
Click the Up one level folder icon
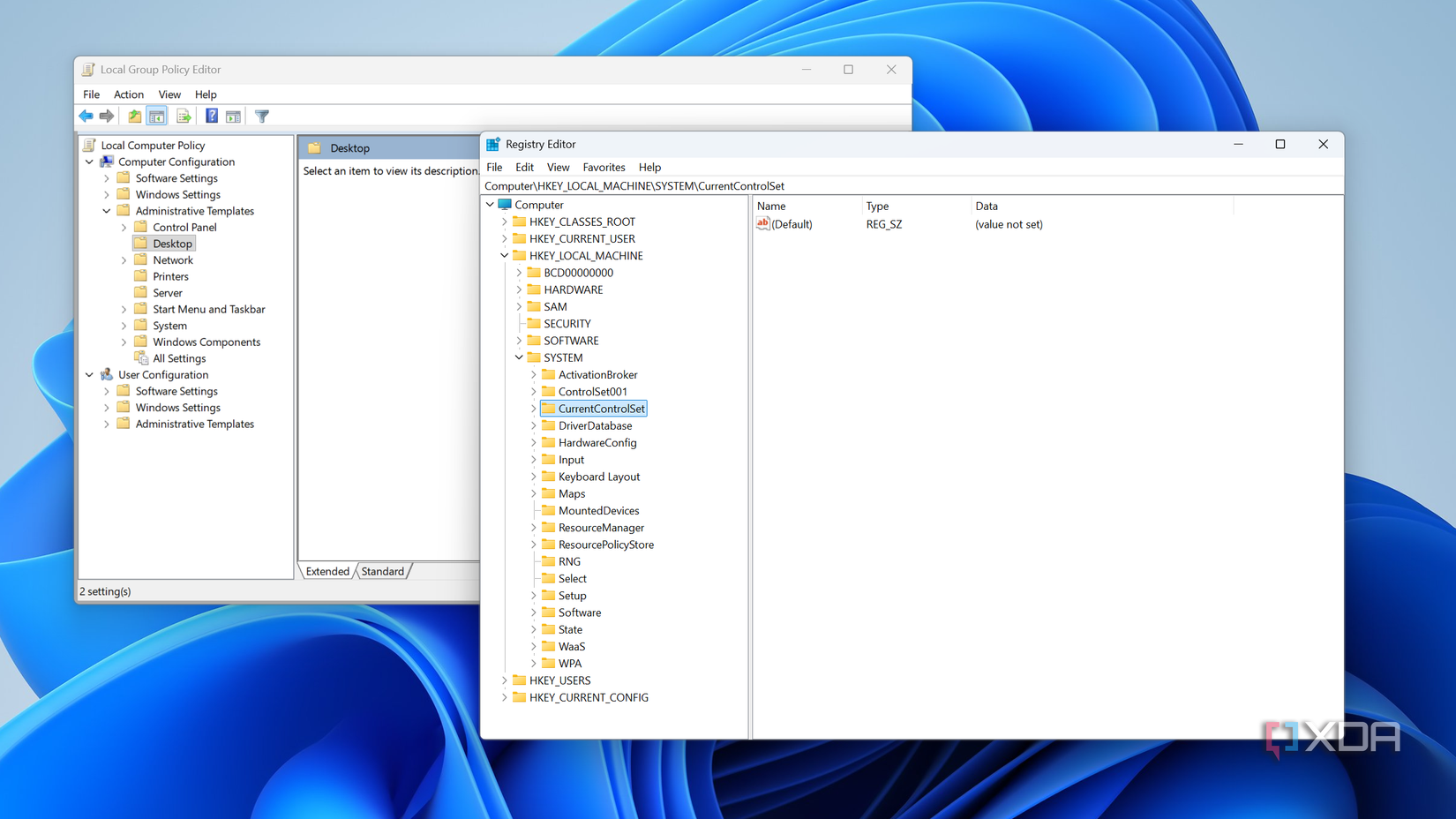point(134,116)
